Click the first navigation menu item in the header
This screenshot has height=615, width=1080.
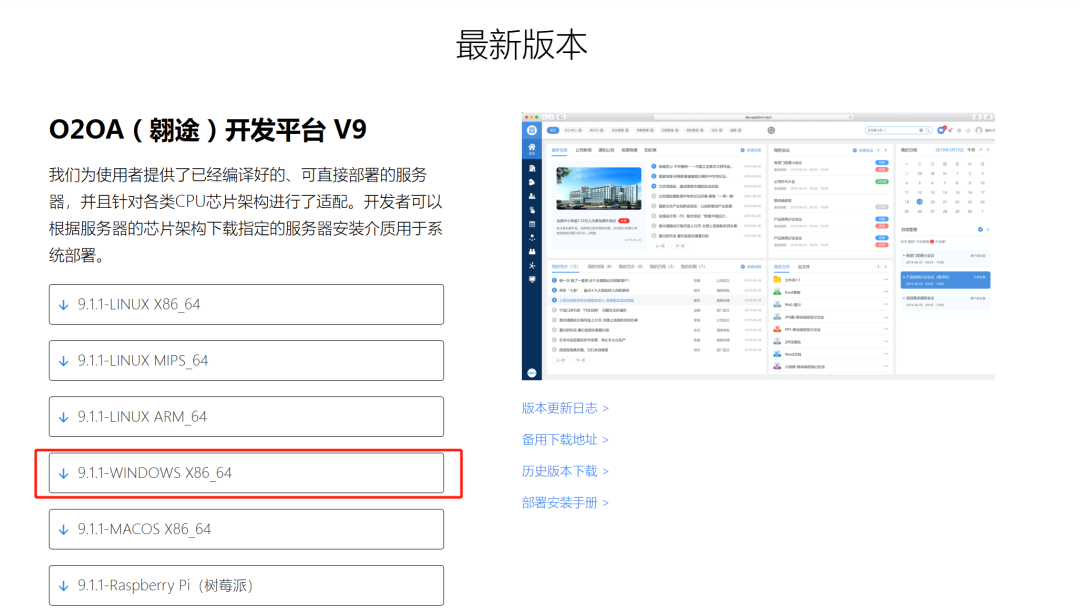(551, 130)
